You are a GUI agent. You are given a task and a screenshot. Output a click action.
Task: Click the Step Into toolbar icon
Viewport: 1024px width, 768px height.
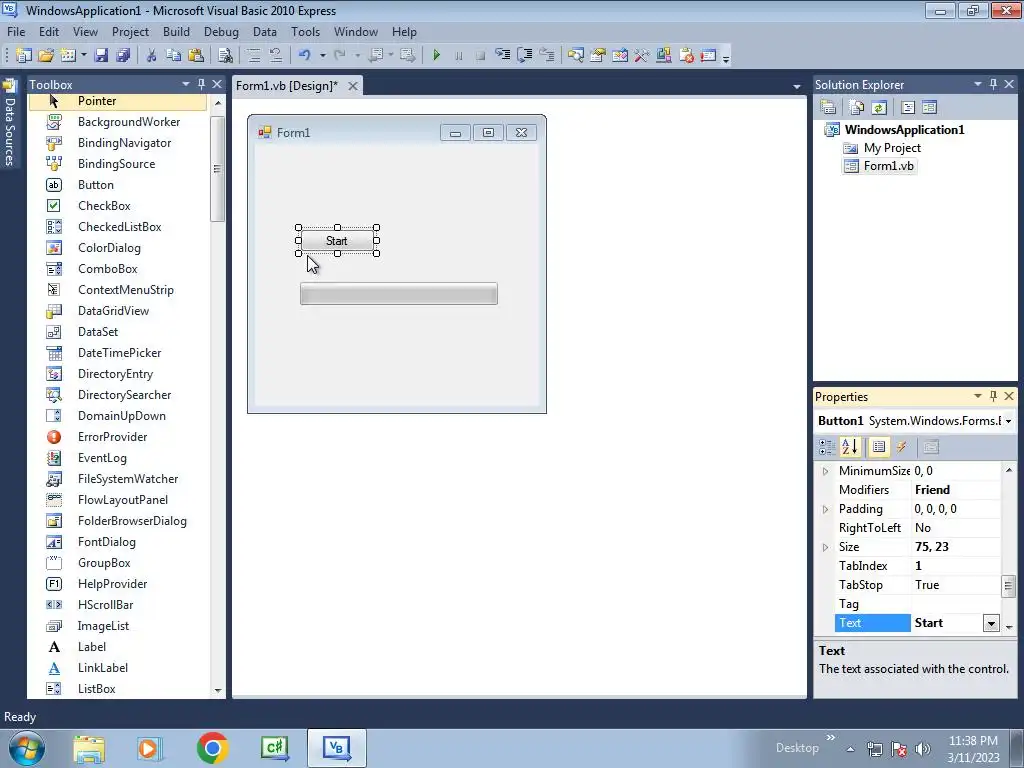click(502, 56)
